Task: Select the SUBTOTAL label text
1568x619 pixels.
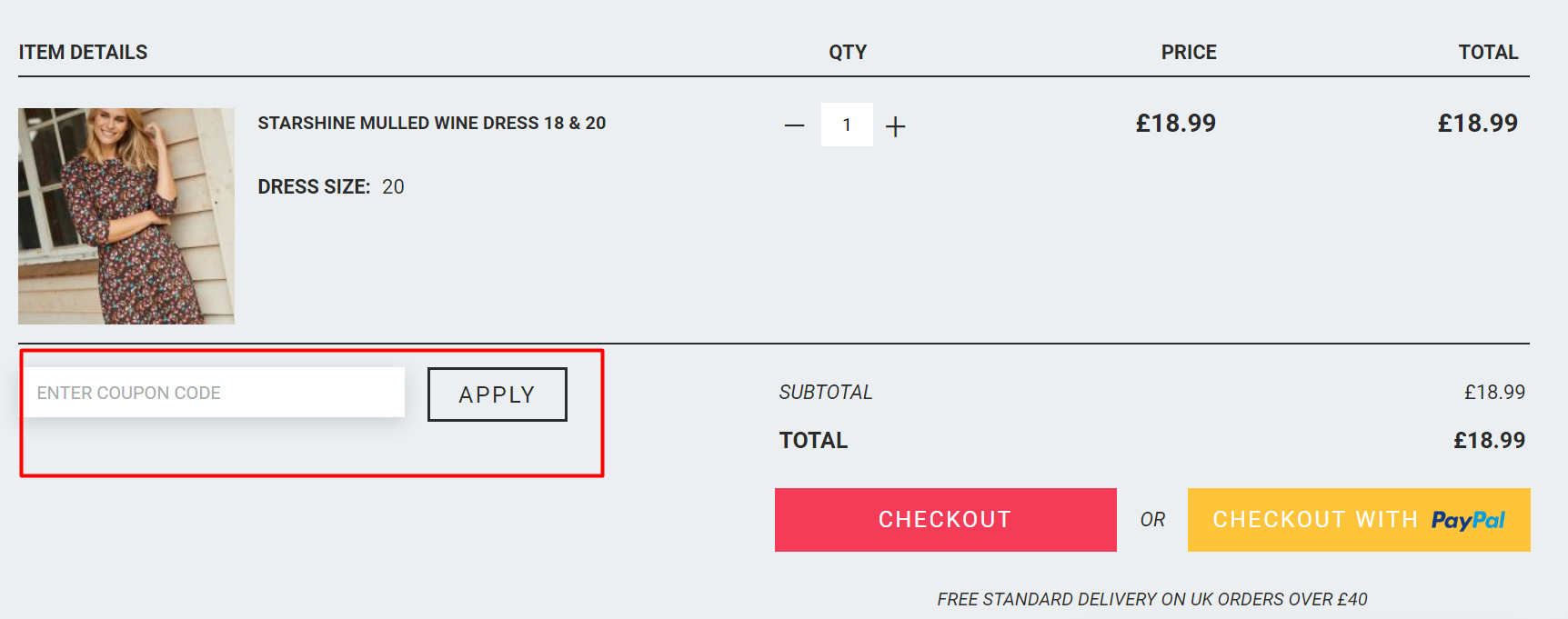Action: click(x=824, y=392)
